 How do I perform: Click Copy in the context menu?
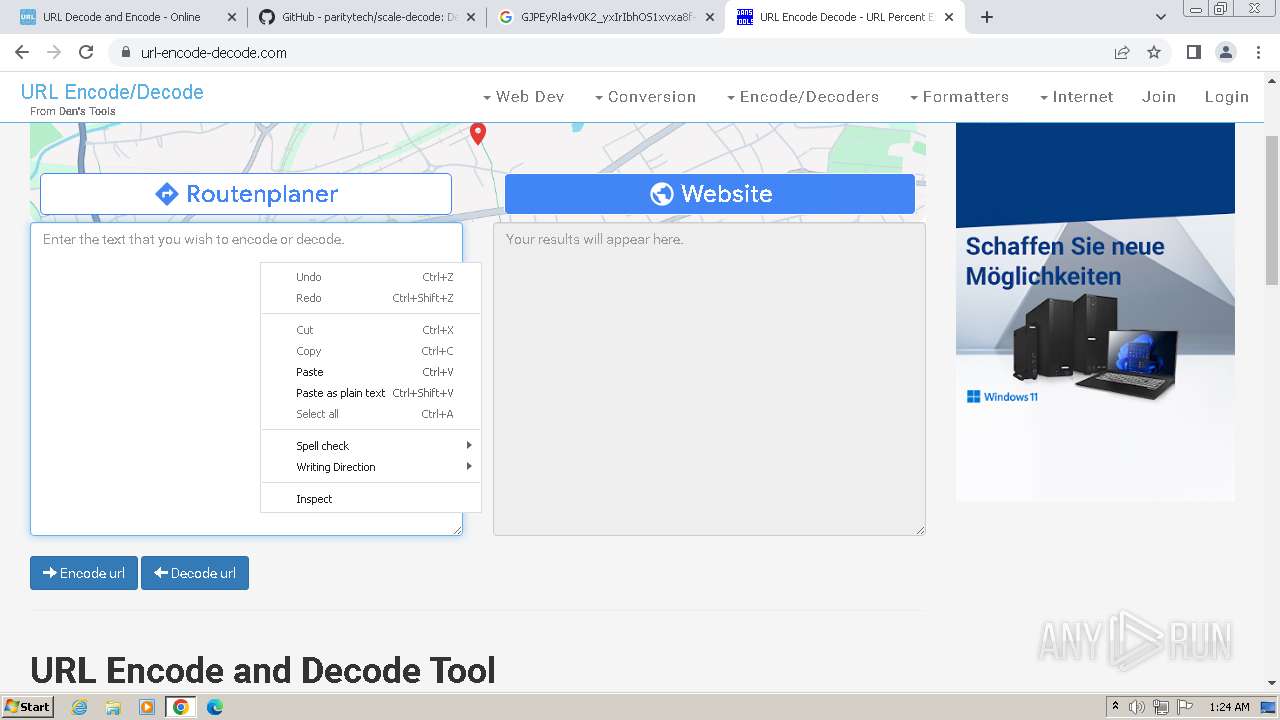[371, 351]
